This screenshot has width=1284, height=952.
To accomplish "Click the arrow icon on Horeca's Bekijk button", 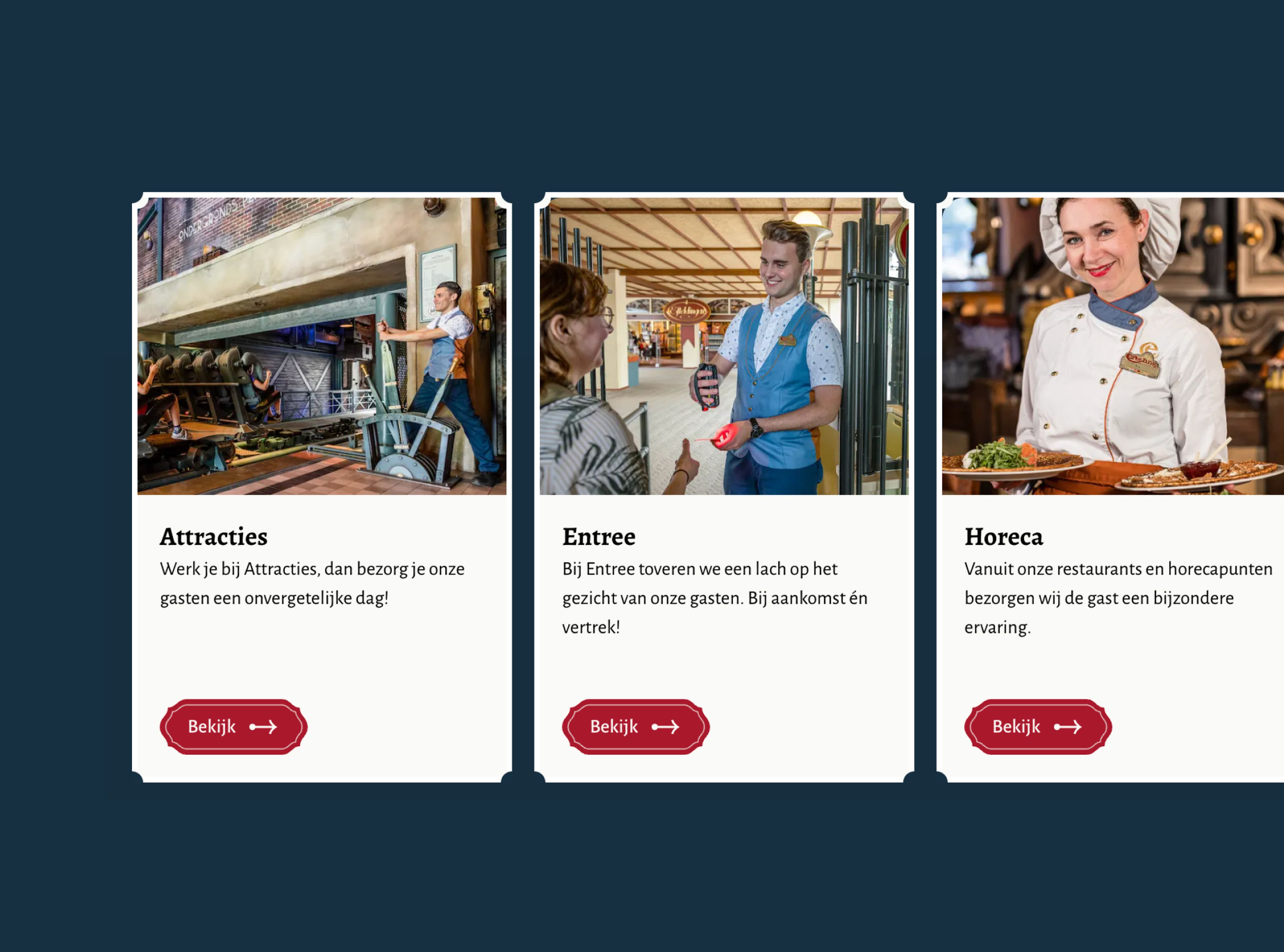I will (1067, 727).
